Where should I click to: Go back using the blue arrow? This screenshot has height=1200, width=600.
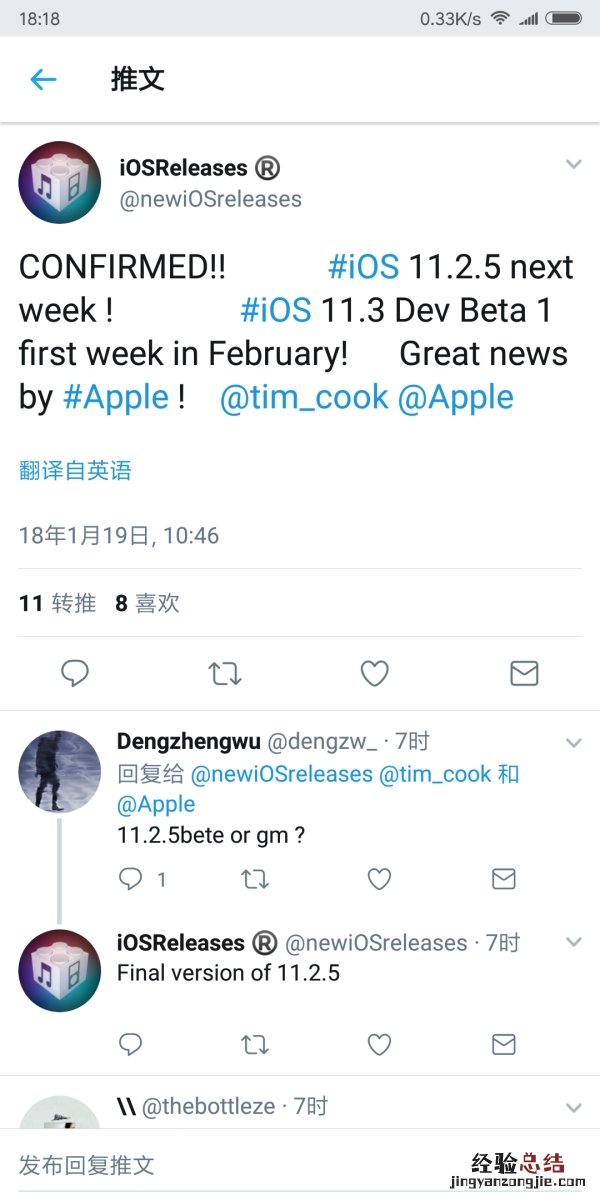click(42, 79)
